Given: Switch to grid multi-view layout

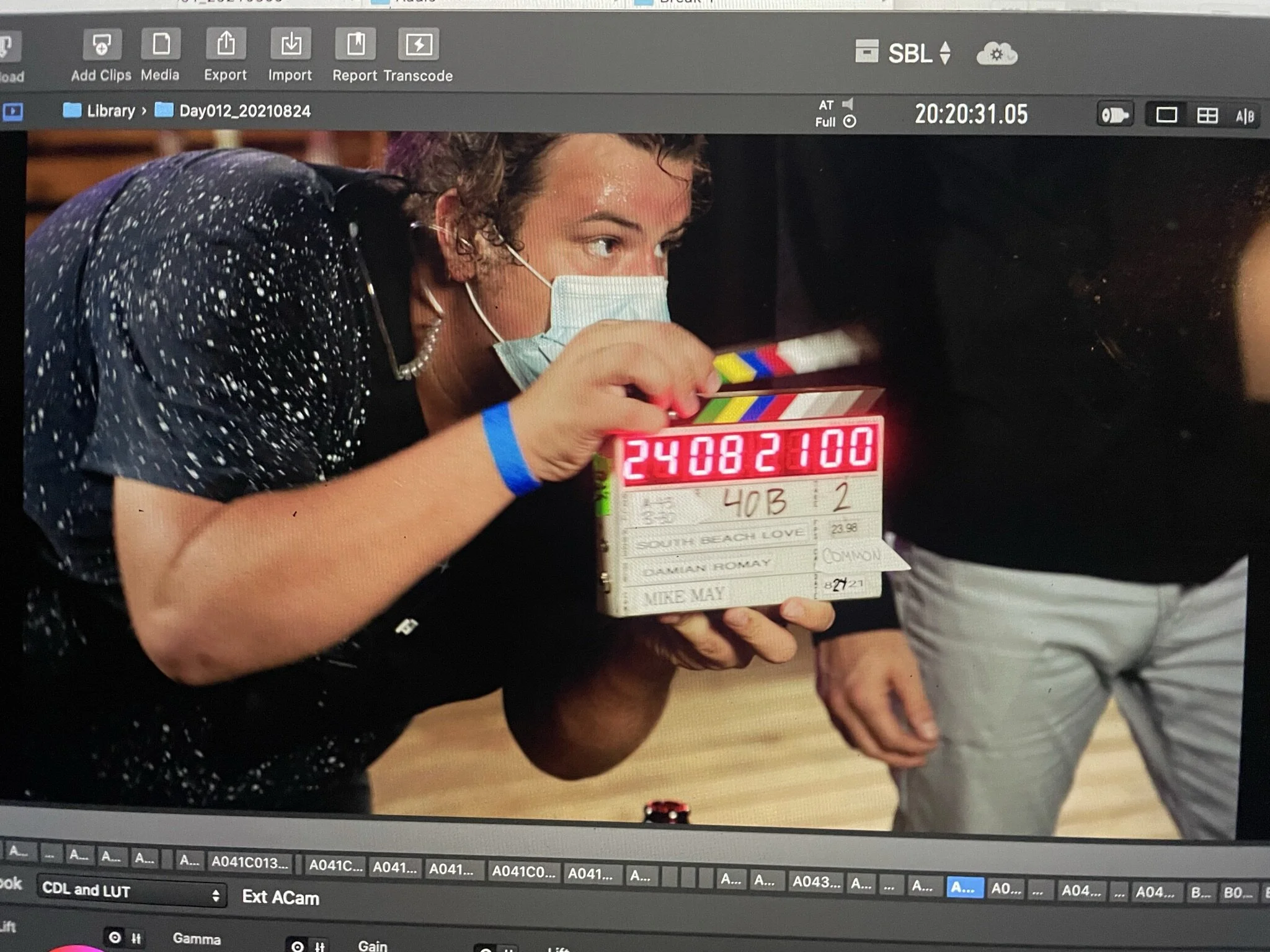Looking at the screenshot, I should pos(1207,115).
